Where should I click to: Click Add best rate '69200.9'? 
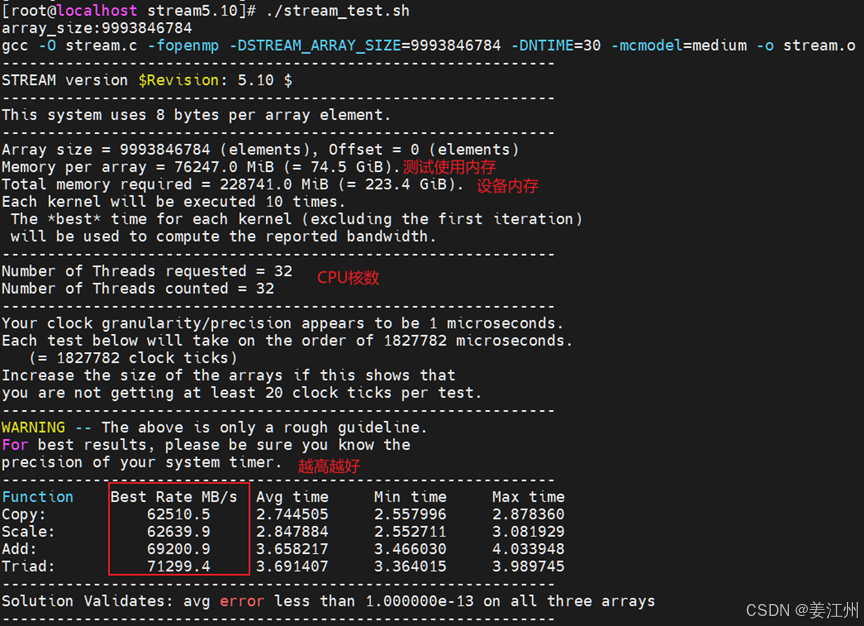(x=179, y=549)
